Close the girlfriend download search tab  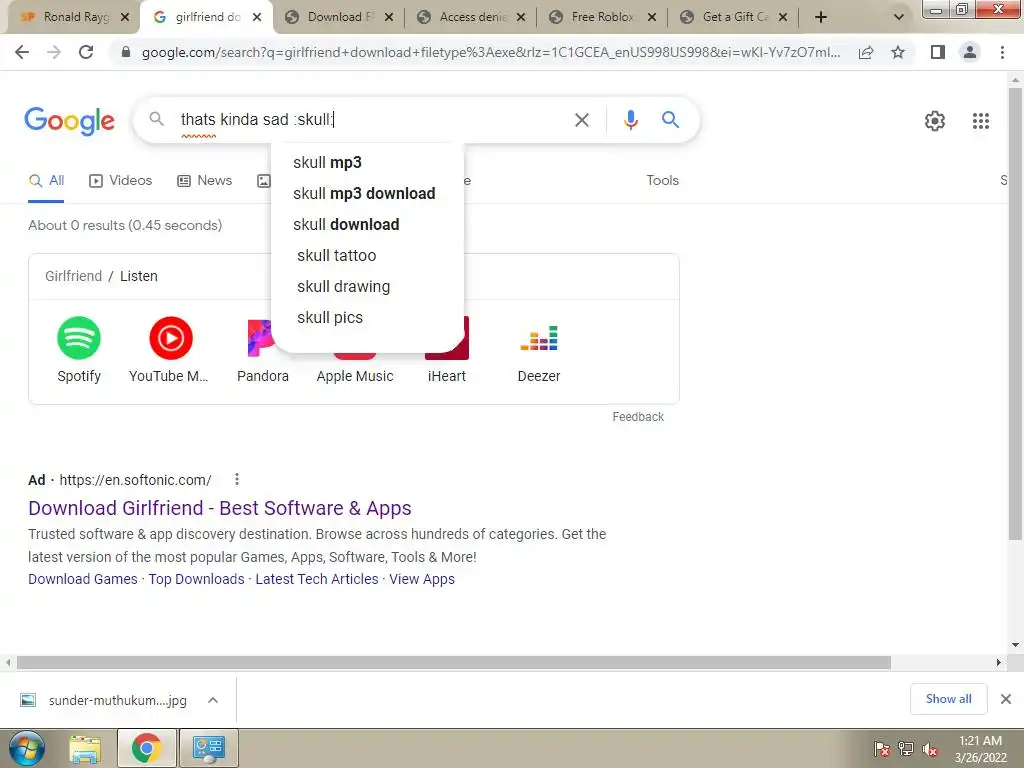(x=257, y=17)
